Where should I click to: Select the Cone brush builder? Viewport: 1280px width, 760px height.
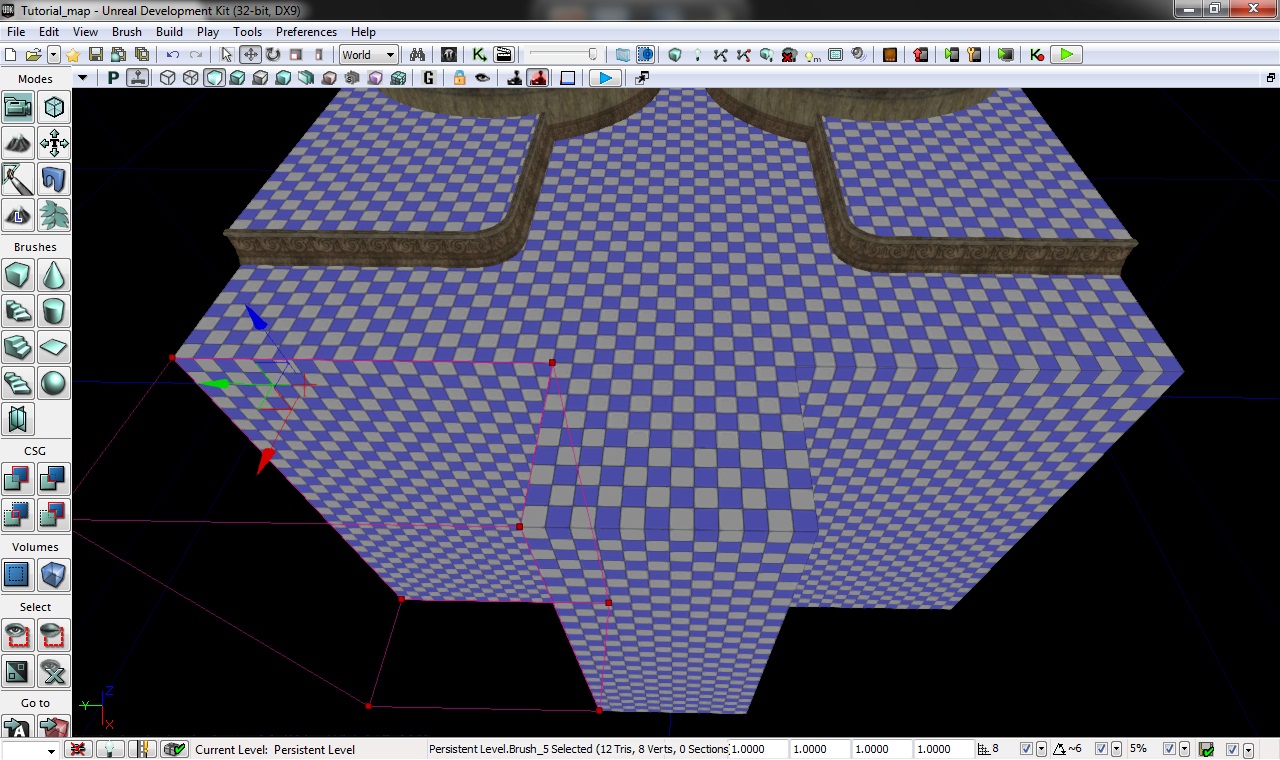click(53, 274)
